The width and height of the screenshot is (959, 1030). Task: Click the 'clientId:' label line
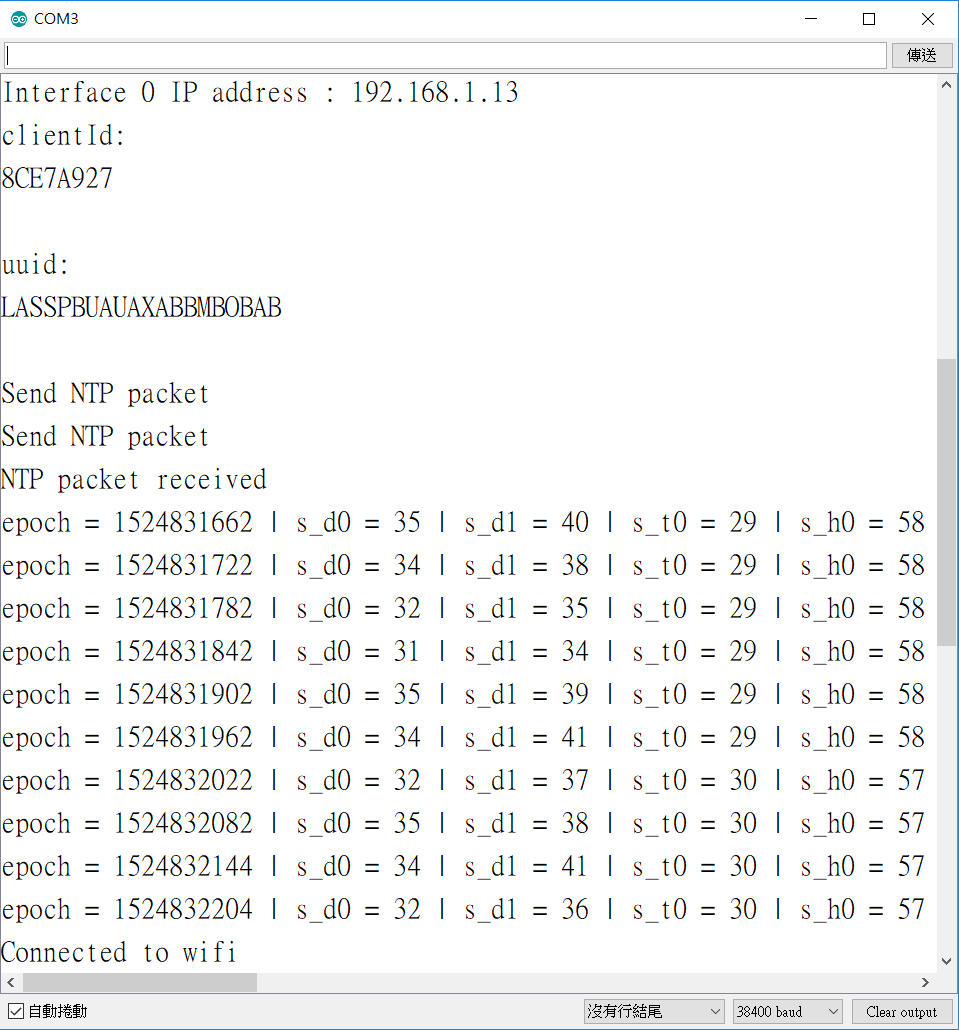pyautogui.click(x=63, y=136)
